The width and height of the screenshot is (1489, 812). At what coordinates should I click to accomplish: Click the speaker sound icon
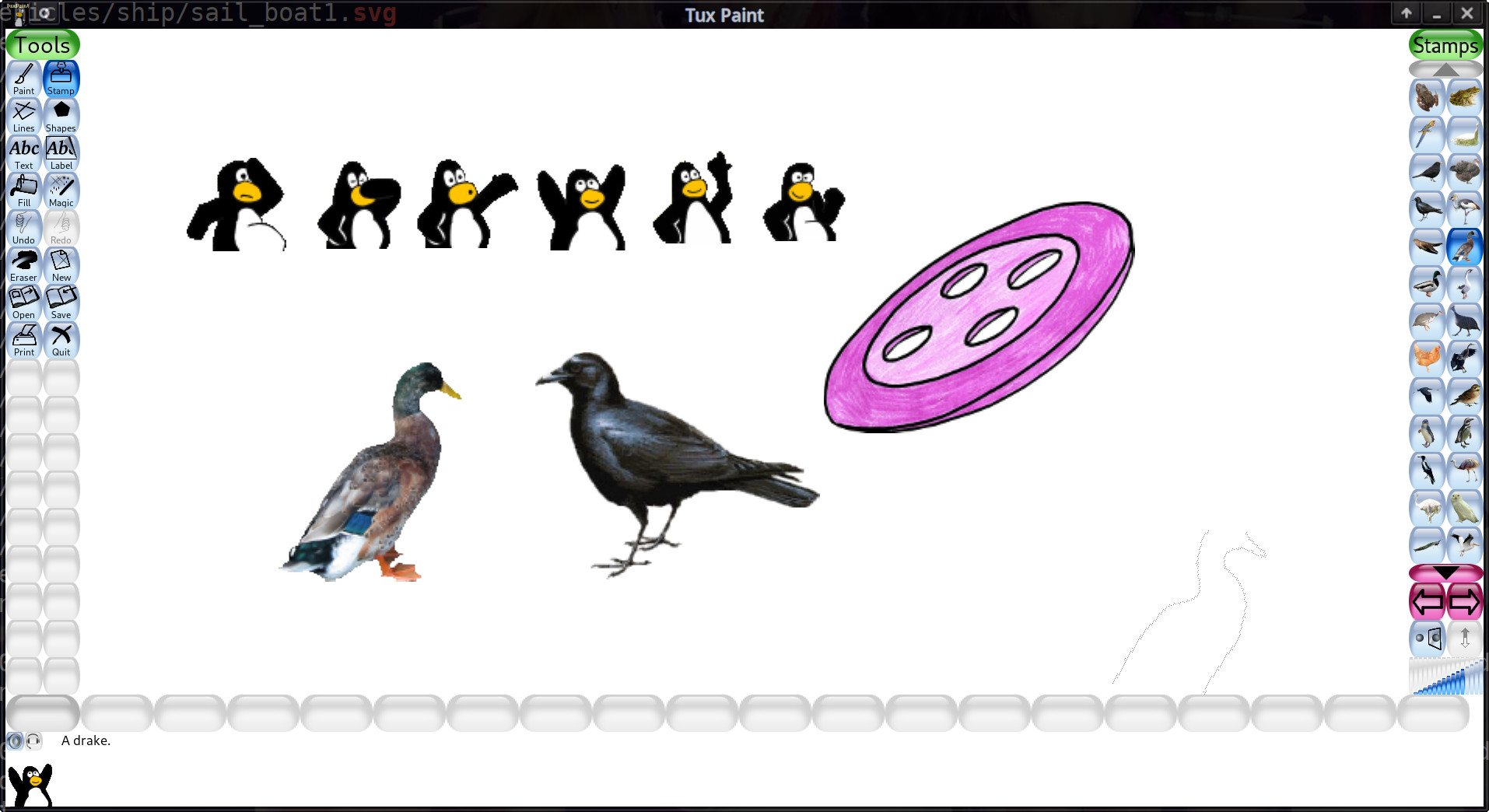15,741
